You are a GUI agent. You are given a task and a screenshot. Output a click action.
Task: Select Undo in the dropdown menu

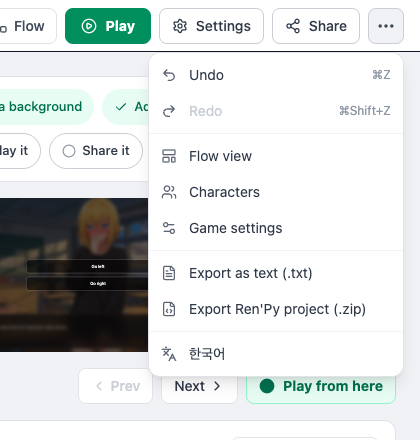[x=276, y=75]
